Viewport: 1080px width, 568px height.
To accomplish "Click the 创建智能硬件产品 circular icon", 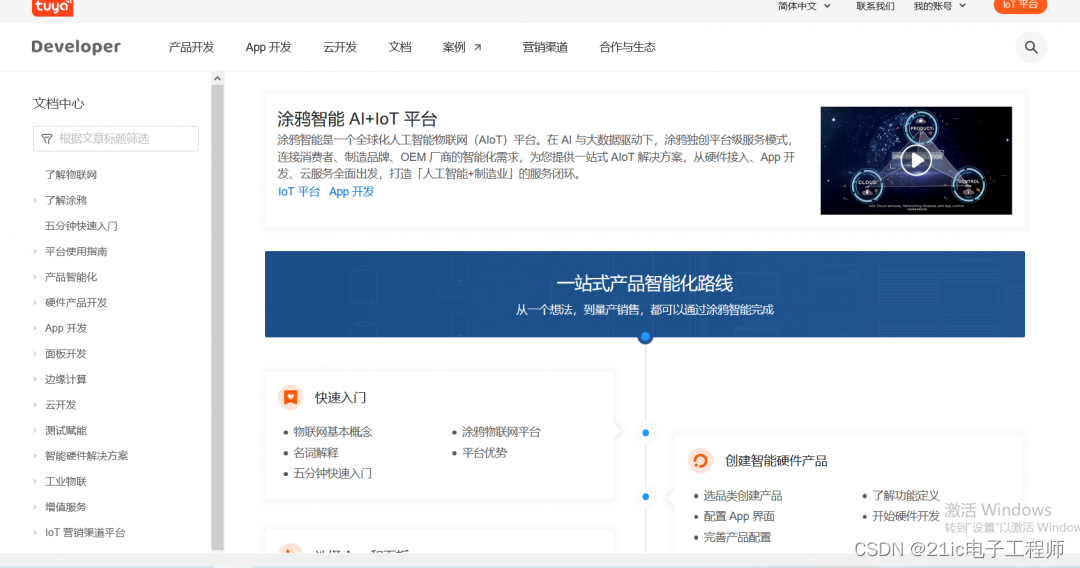I will click(700, 461).
